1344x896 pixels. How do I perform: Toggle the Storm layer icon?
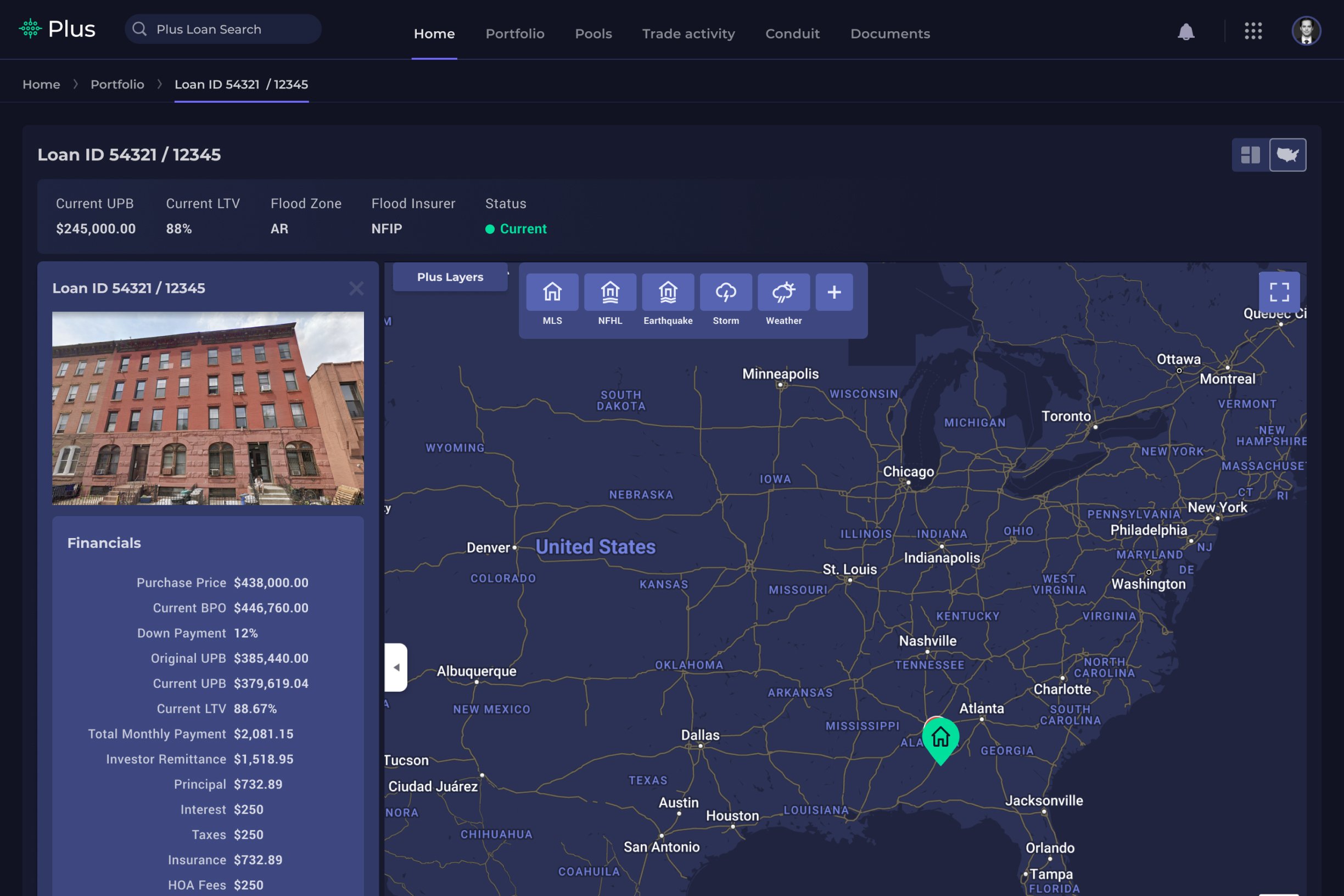726,292
